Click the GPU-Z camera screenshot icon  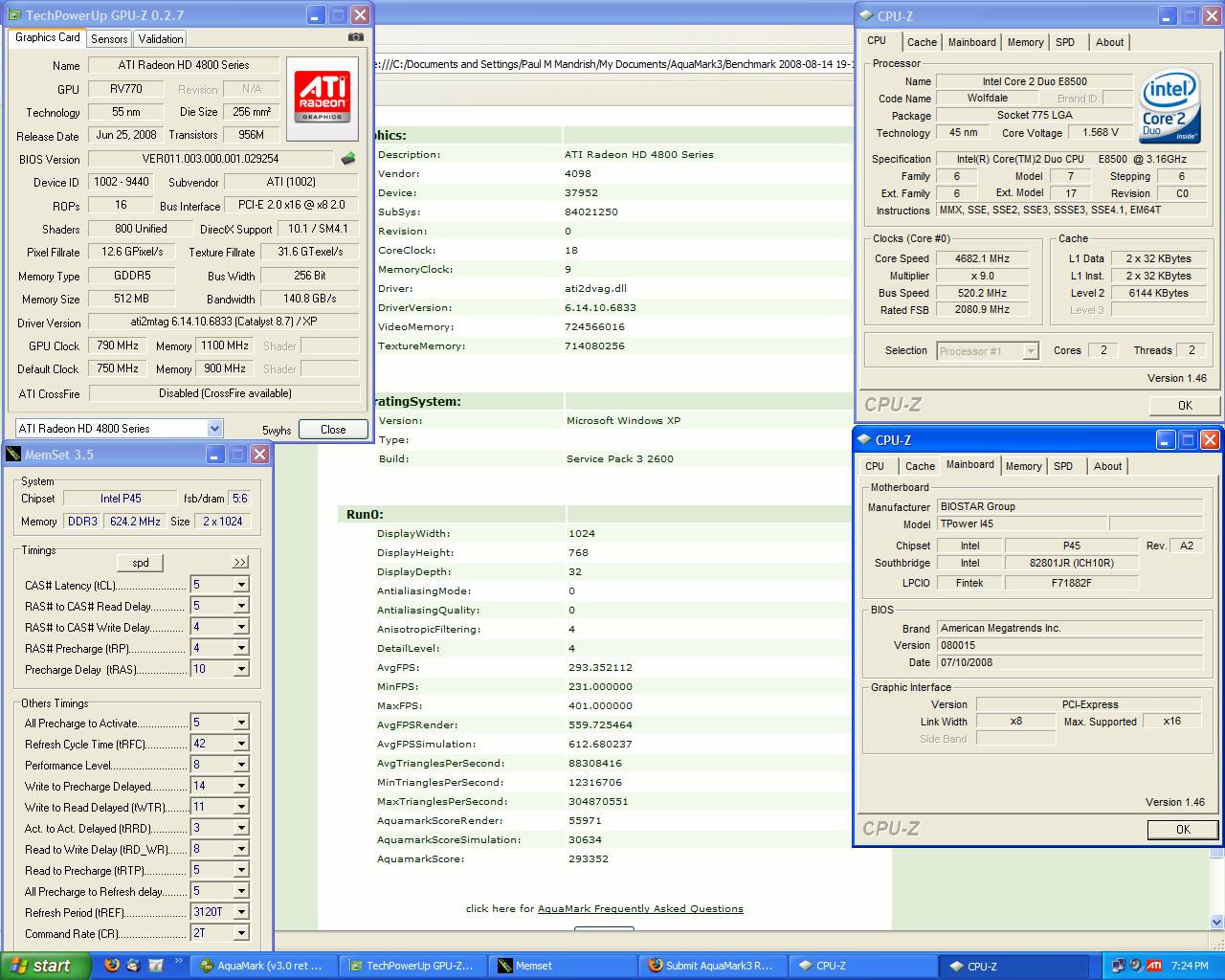356,37
